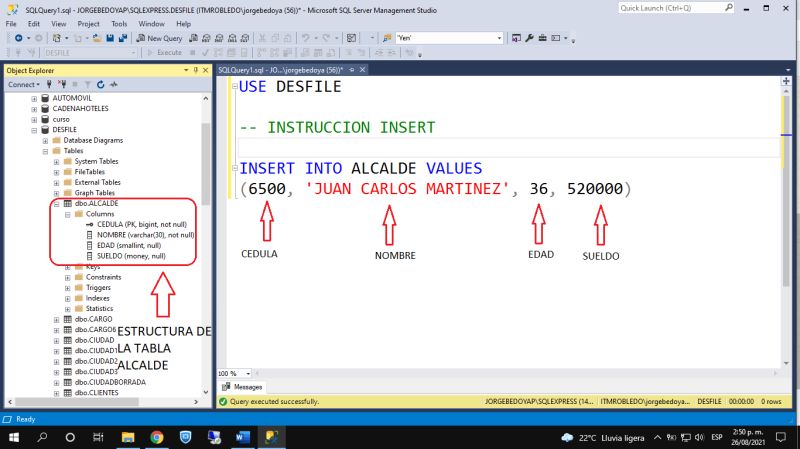Click the Filter icon in Object Explorer
The image size is (800, 449).
[x=88, y=85]
